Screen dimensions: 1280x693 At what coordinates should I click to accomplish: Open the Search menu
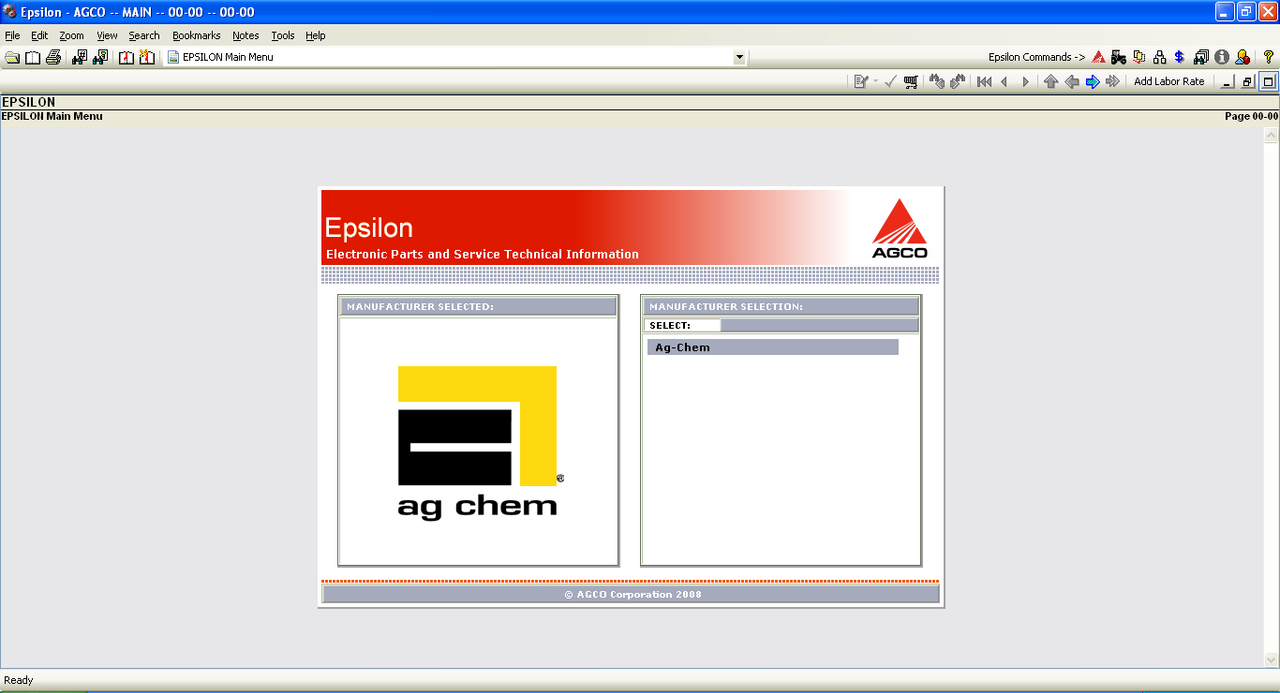click(x=144, y=35)
